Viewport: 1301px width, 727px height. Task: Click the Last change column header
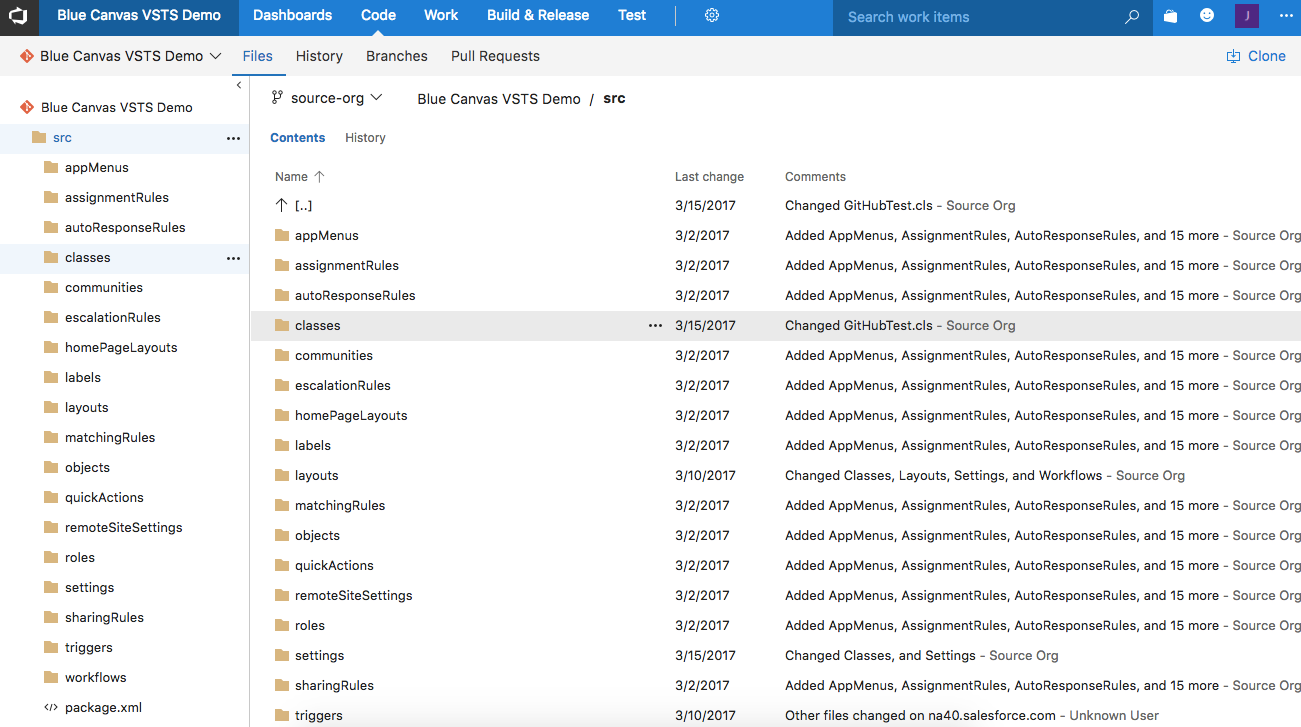(710, 177)
